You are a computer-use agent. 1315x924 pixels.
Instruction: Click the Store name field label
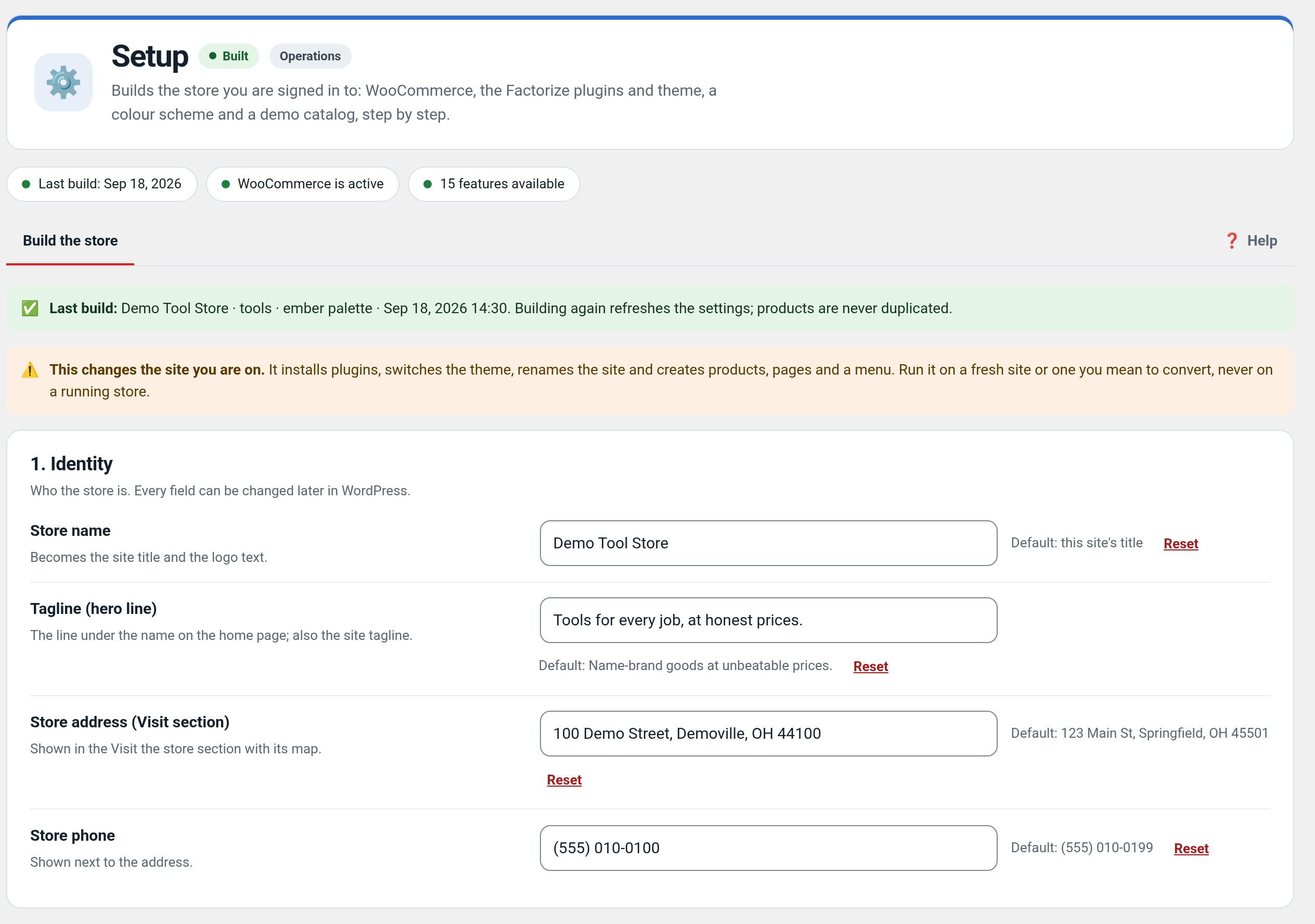point(70,531)
